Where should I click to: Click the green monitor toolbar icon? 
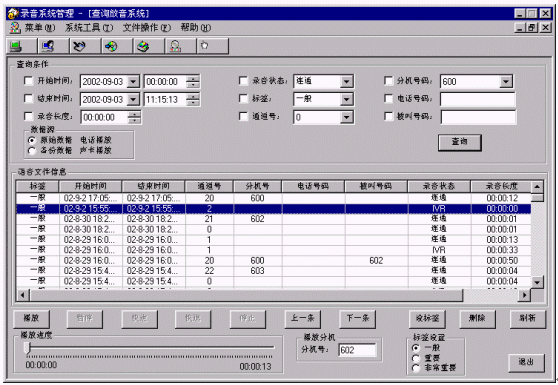click(15, 46)
